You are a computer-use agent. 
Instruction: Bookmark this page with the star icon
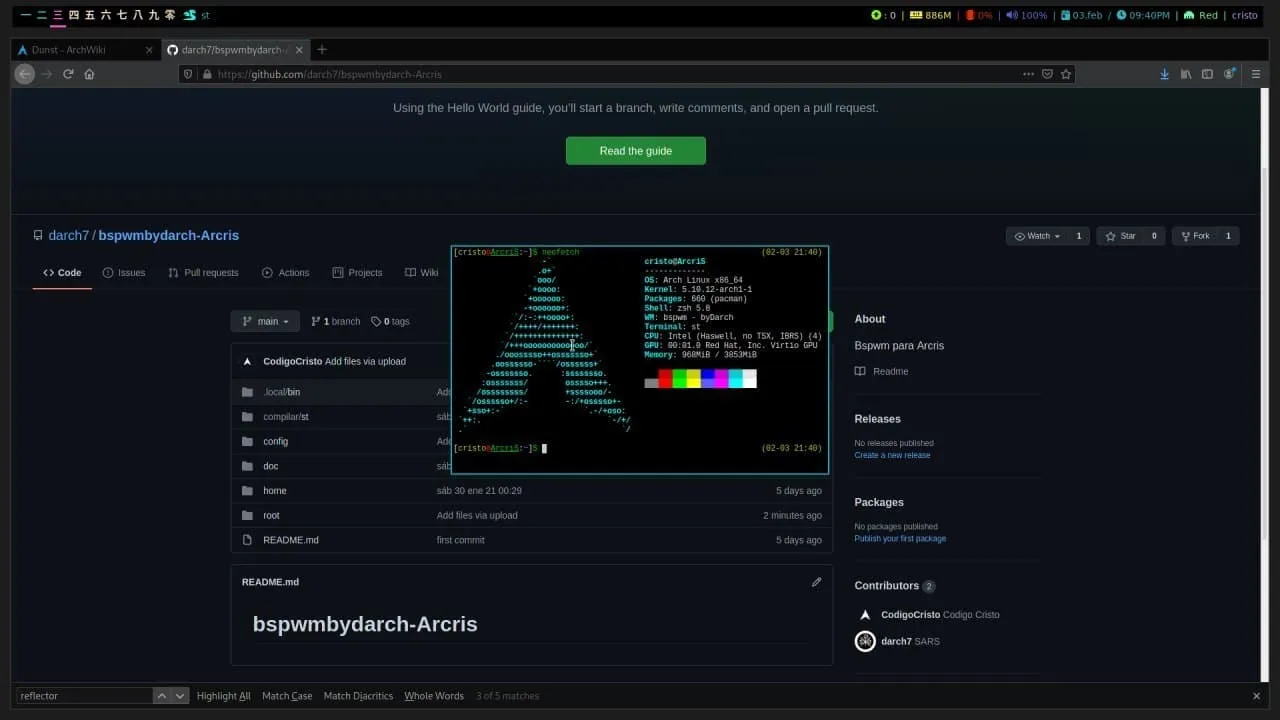point(1066,74)
